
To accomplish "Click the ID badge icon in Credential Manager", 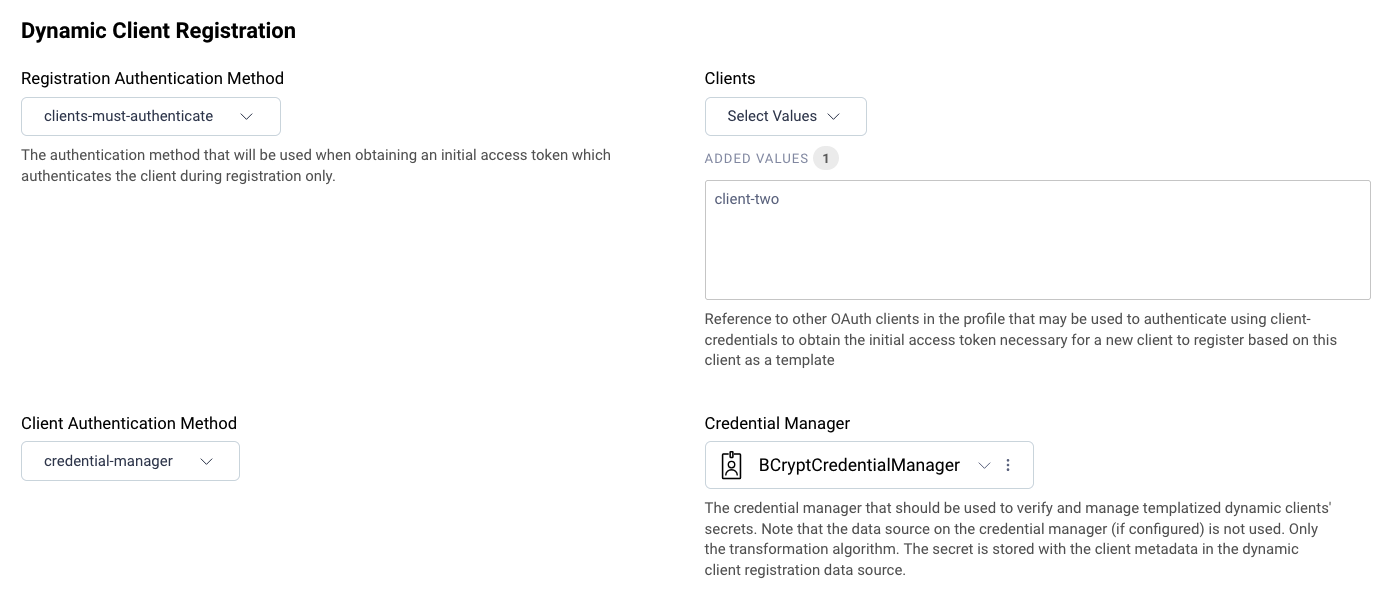I will [731, 465].
